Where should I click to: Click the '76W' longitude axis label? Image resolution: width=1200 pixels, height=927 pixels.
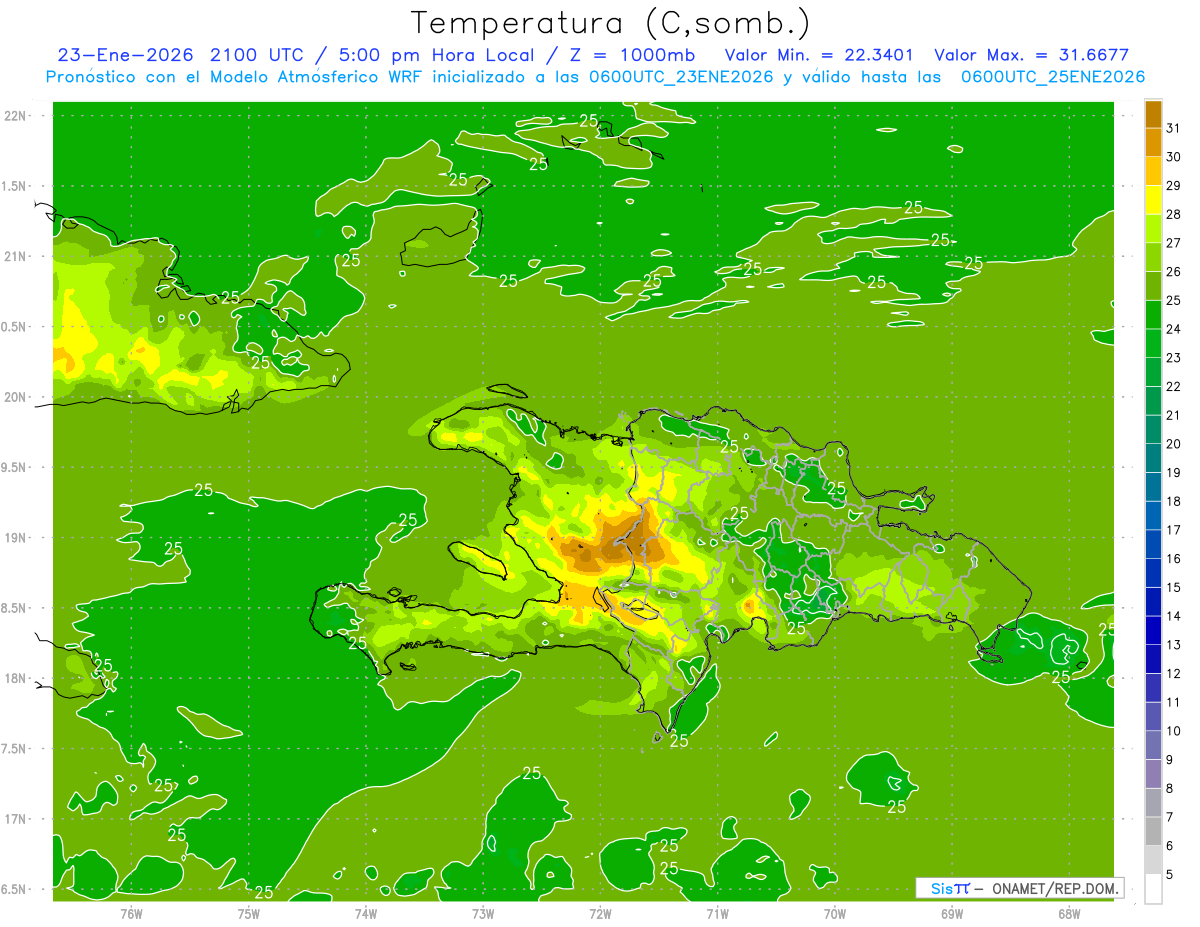coord(131,914)
